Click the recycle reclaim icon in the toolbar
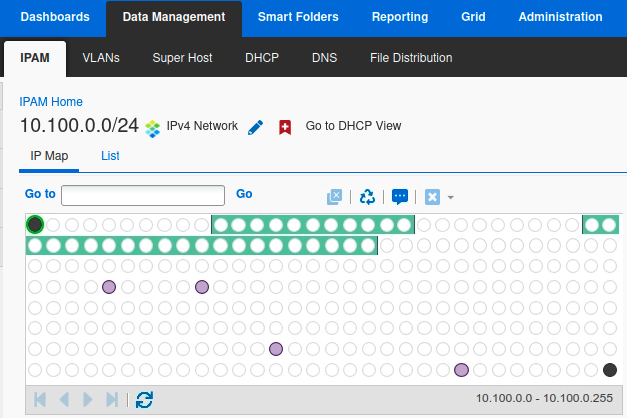 367,197
